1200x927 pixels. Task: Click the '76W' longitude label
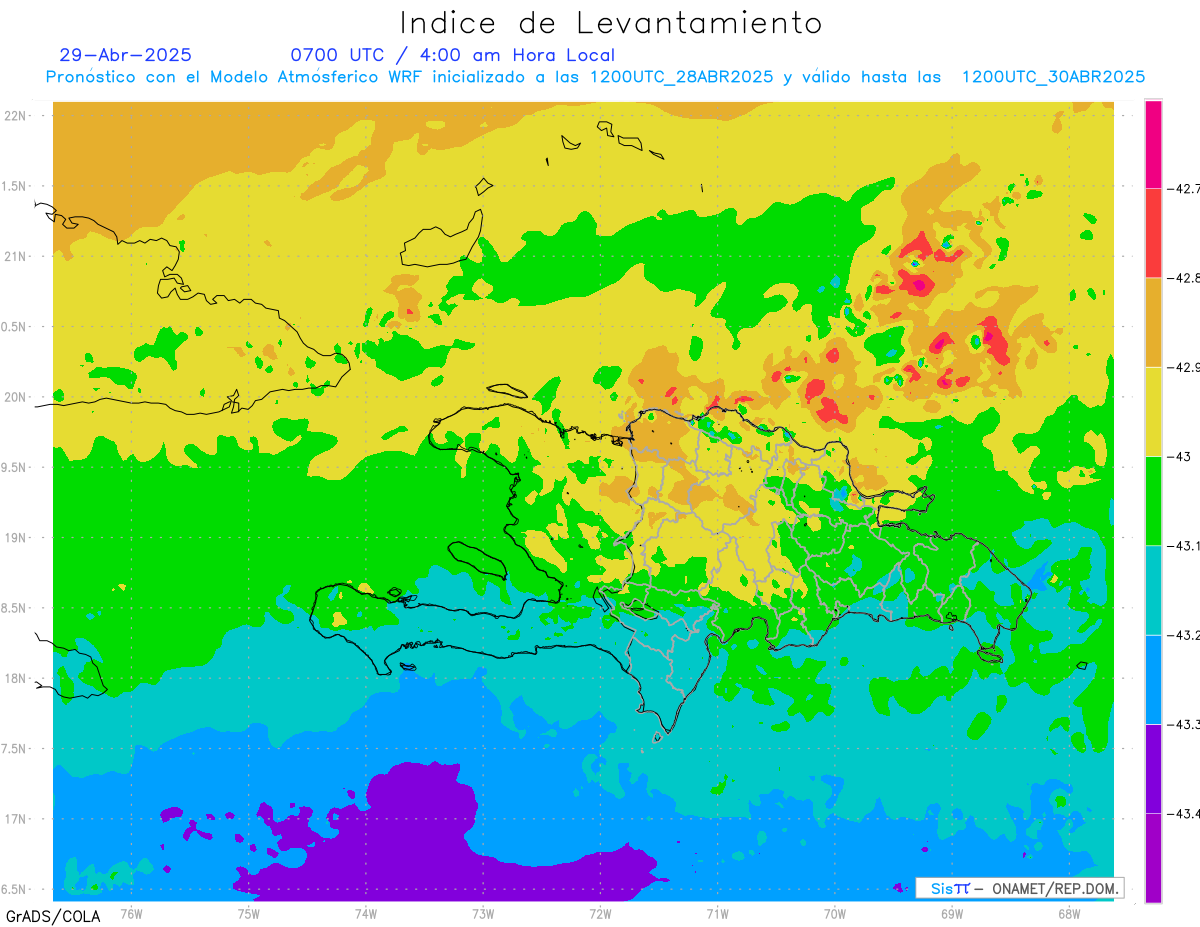(131, 913)
